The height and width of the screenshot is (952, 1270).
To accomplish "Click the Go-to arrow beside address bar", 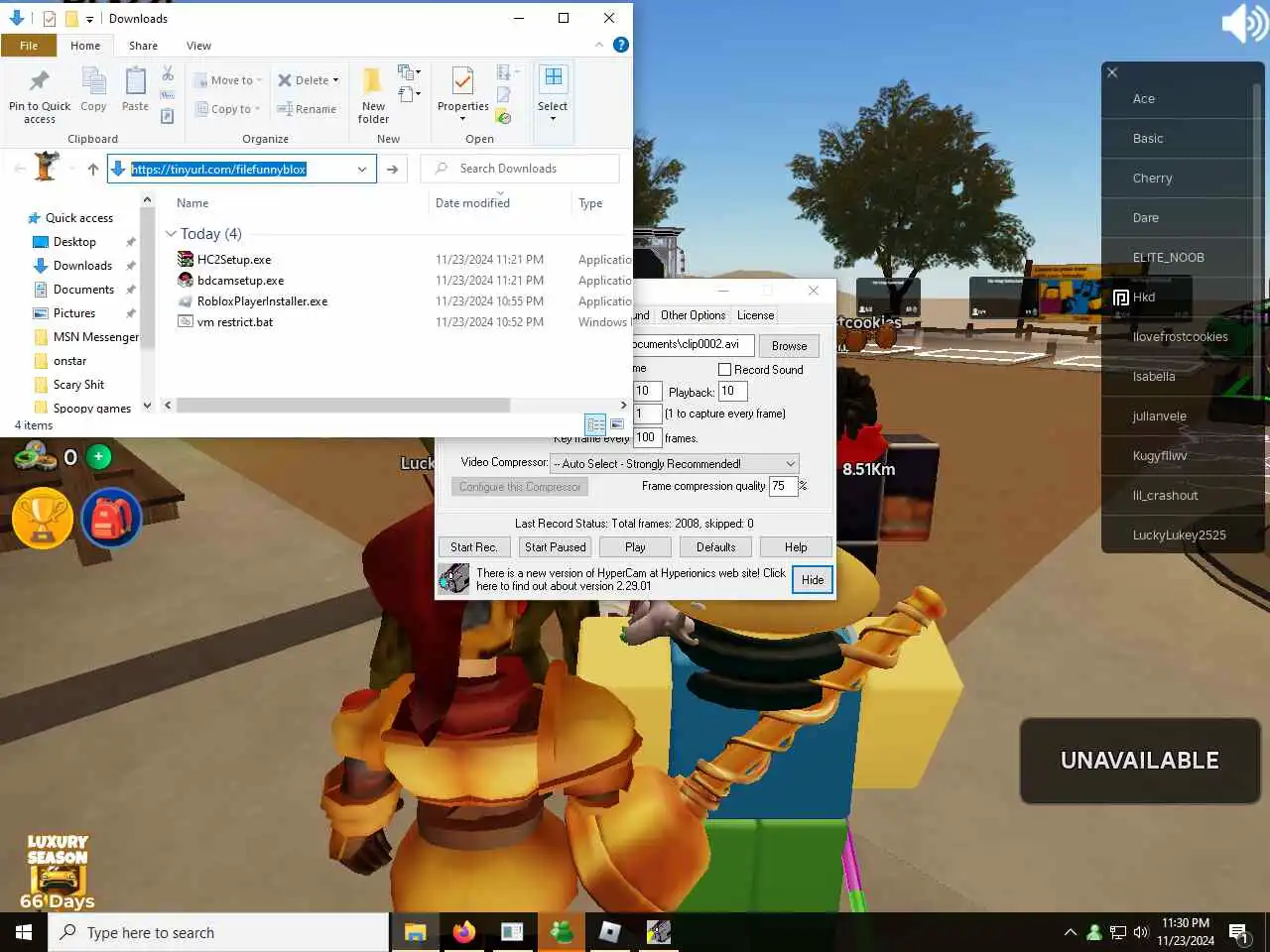I will (393, 169).
